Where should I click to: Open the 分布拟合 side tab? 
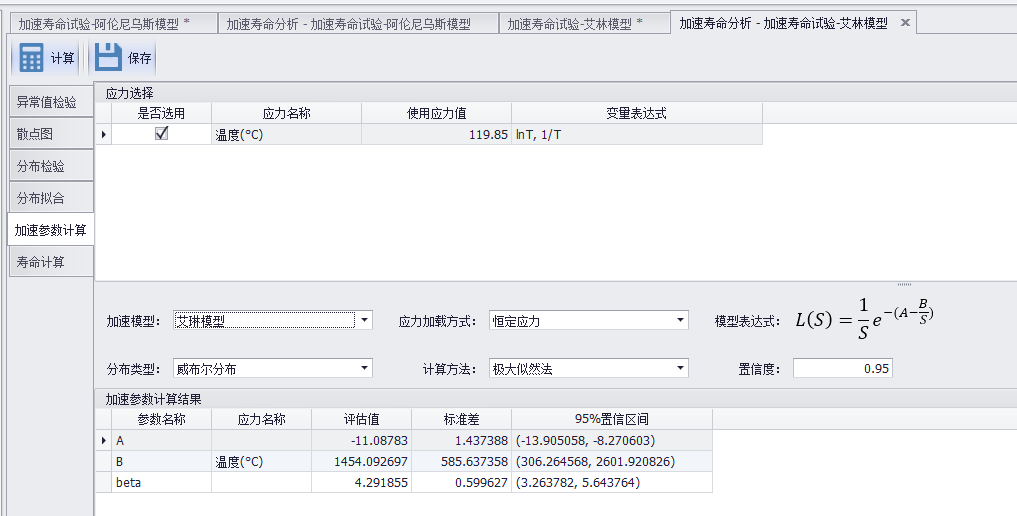tap(51, 198)
